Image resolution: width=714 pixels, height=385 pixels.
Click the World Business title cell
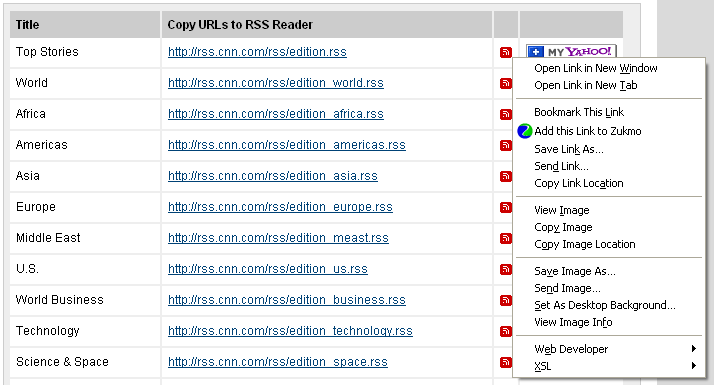(85, 300)
